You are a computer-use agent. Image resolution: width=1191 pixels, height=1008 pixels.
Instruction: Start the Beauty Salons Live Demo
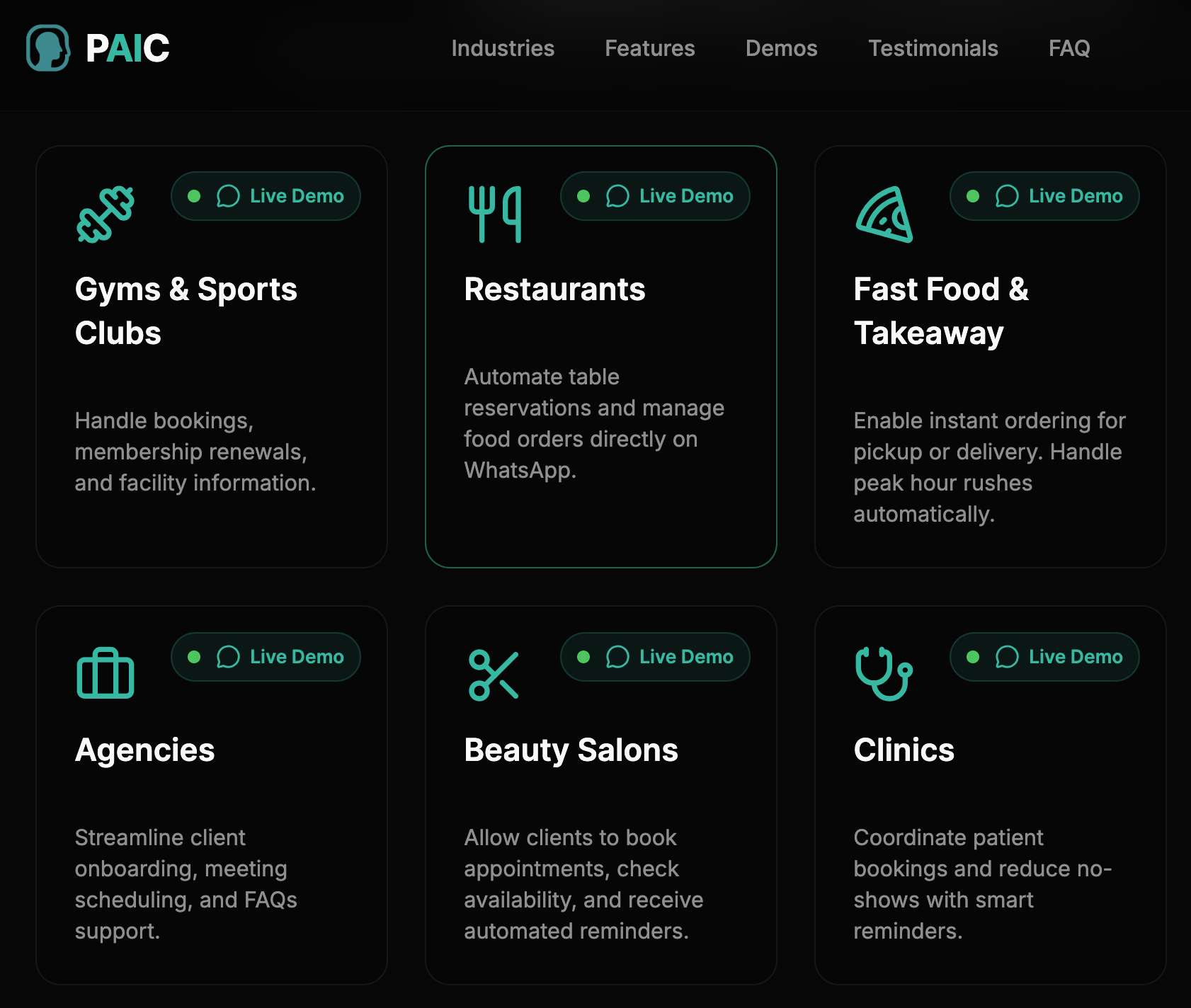click(x=655, y=656)
